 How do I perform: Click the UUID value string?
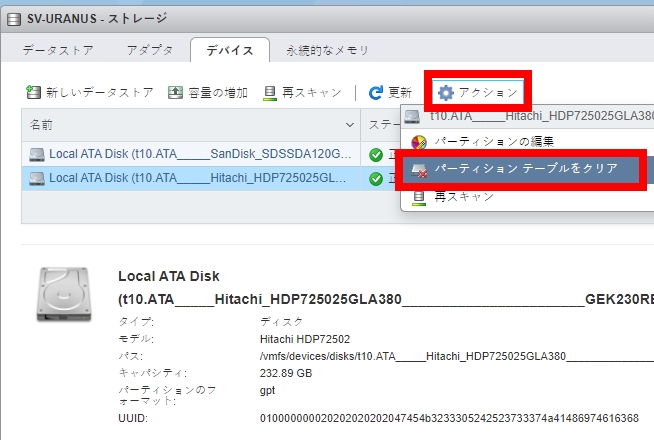[449, 418]
